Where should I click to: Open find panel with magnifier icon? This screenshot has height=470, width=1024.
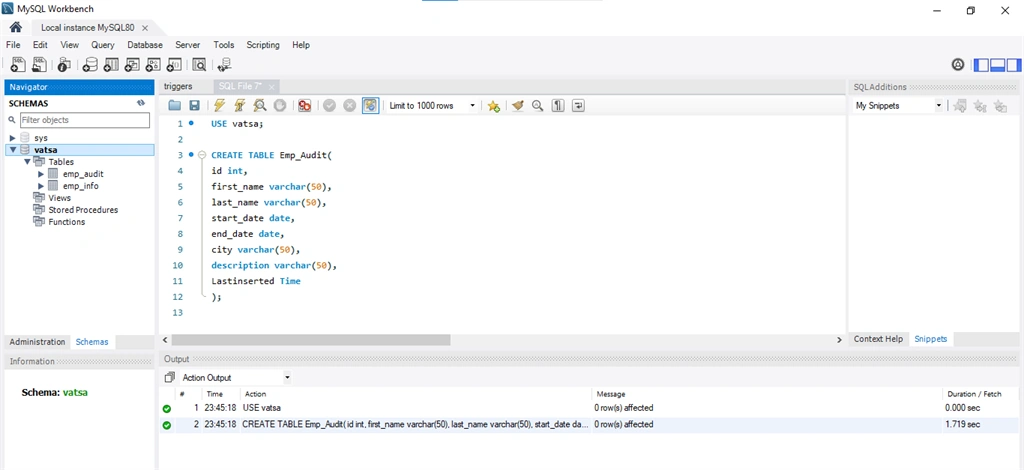(x=537, y=106)
